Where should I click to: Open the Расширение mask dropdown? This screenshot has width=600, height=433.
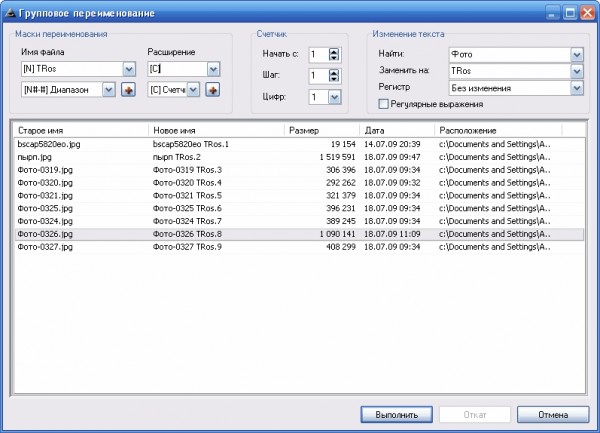213,69
